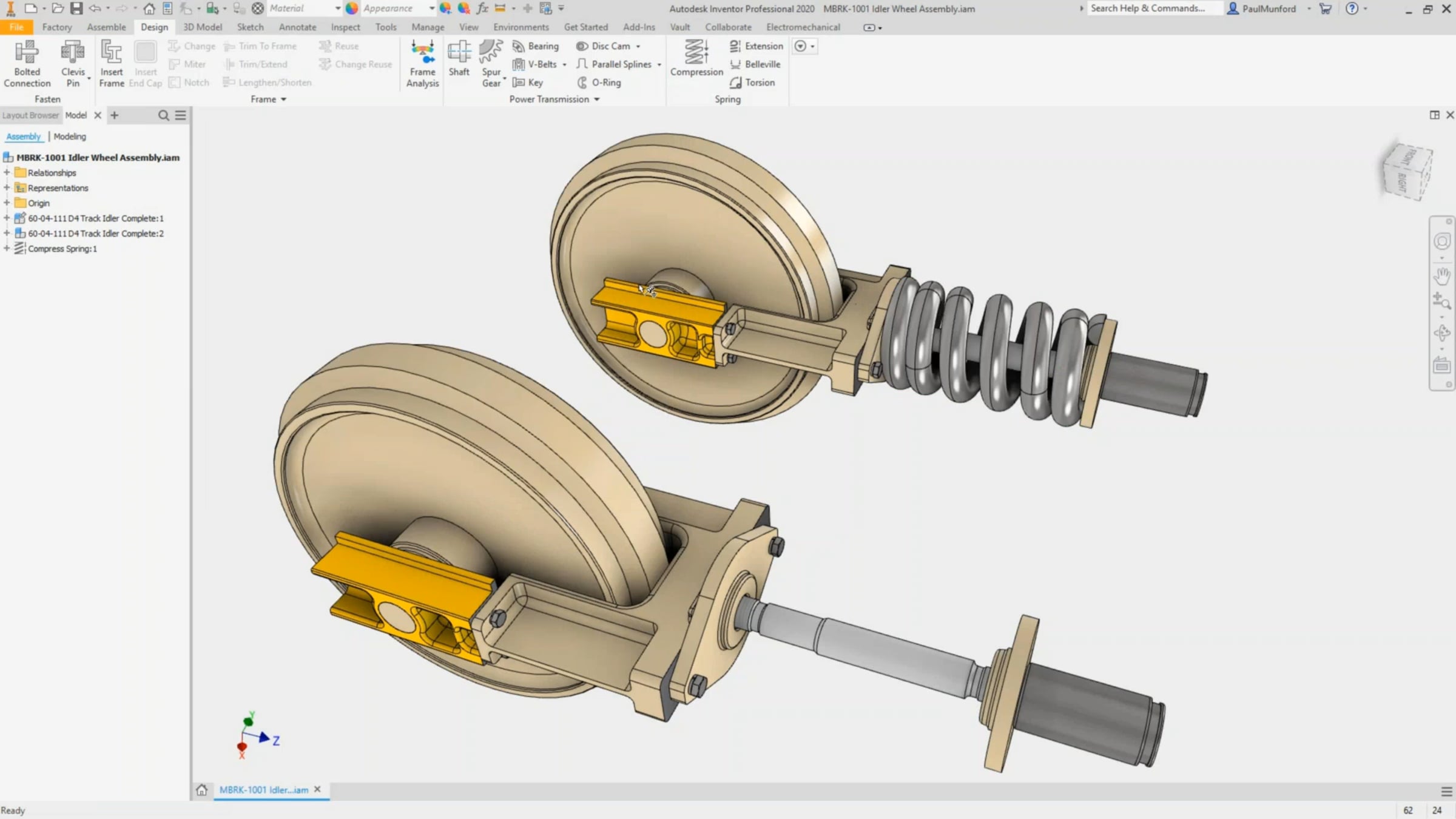The height and width of the screenshot is (819, 1456).
Task: Select the Bearing generator
Action: 536,46
